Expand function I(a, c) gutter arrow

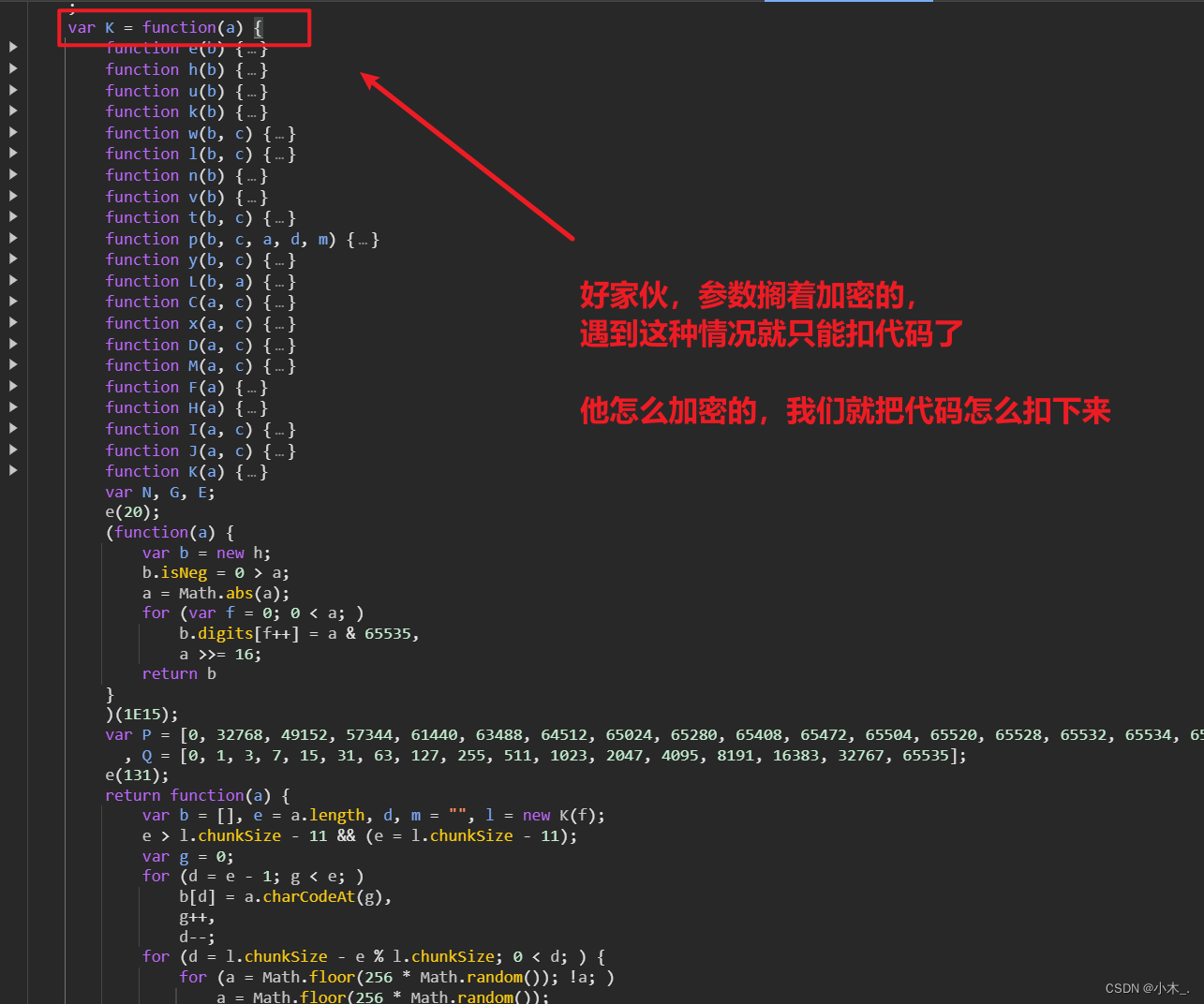click(13, 428)
